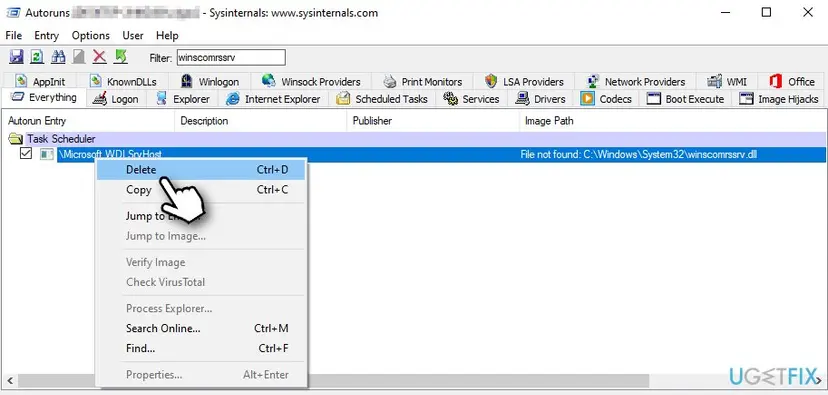Switch to the Office tab
The height and width of the screenshot is (395, 828).
[x=792, y=81]
